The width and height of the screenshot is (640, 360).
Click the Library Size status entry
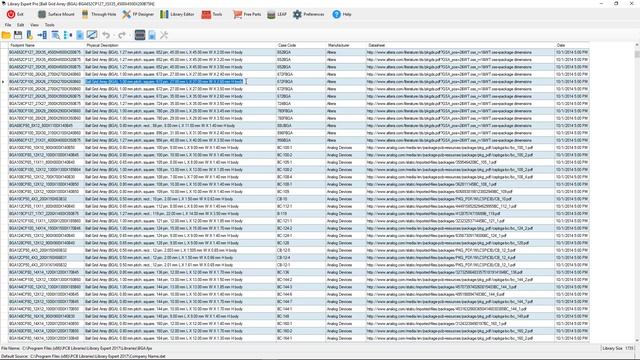[x=618, y=349]
